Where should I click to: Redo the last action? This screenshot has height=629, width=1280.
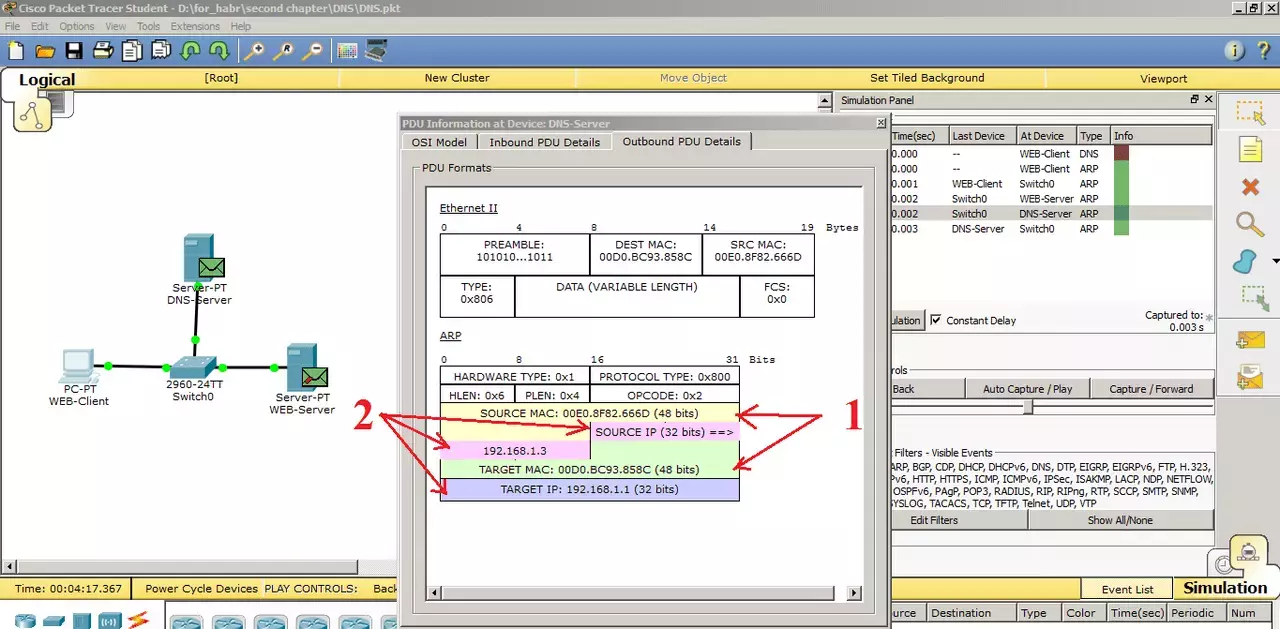pos(219,51)
